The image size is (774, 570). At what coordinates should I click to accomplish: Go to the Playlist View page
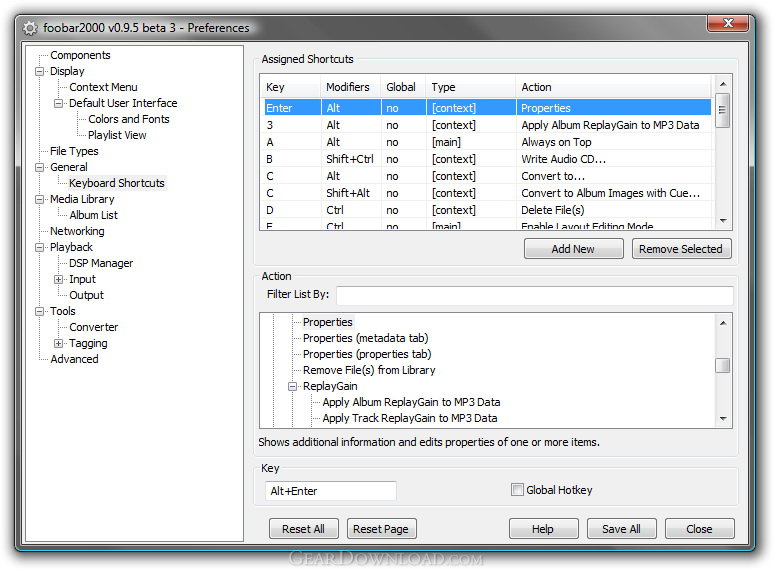[117, 135]
